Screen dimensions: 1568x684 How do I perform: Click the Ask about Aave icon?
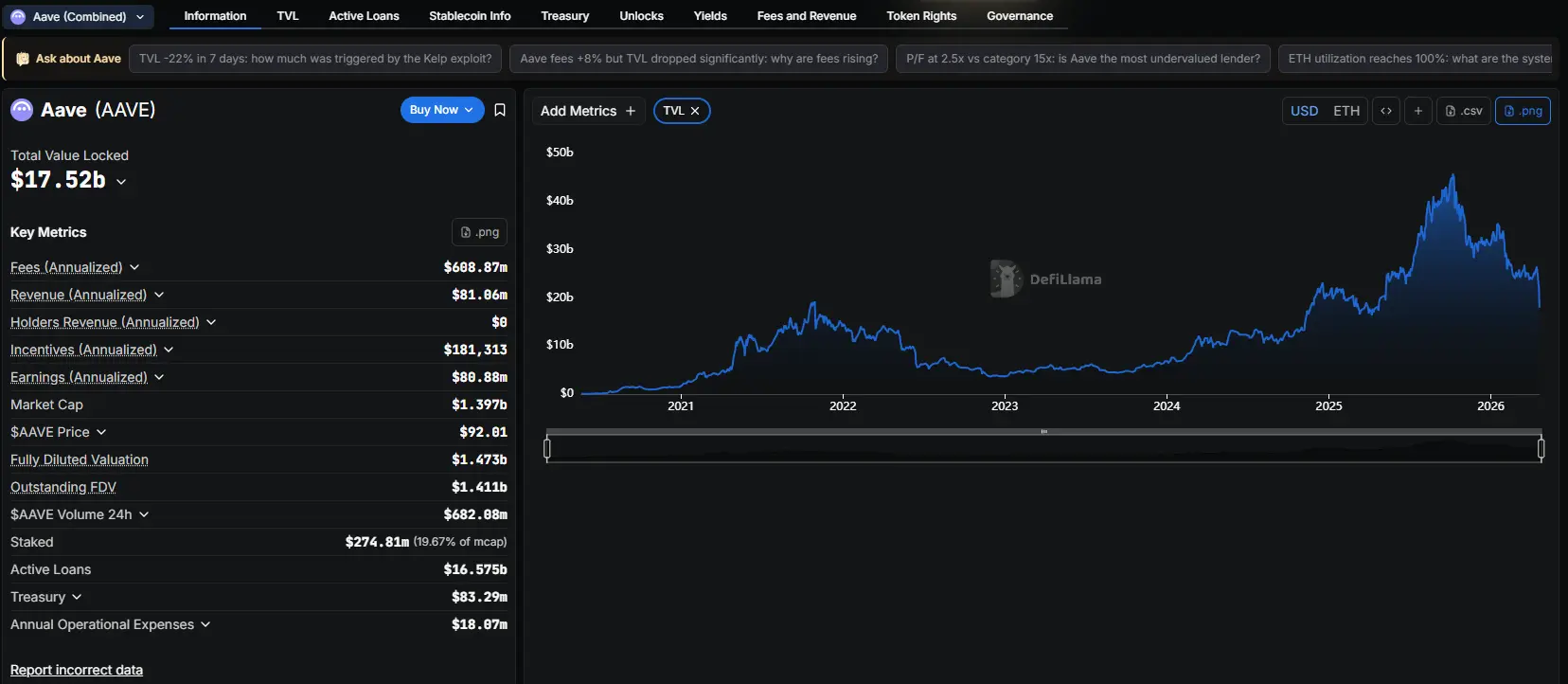(23, 59)
